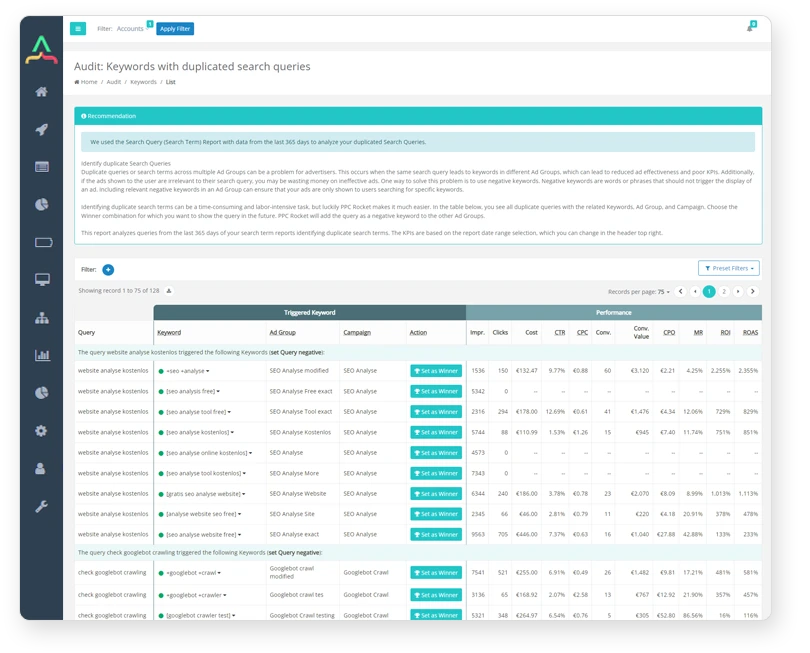Open the user profile icon in the sidebar
Screen dimensions: 810x653
(x=41, y=468)
